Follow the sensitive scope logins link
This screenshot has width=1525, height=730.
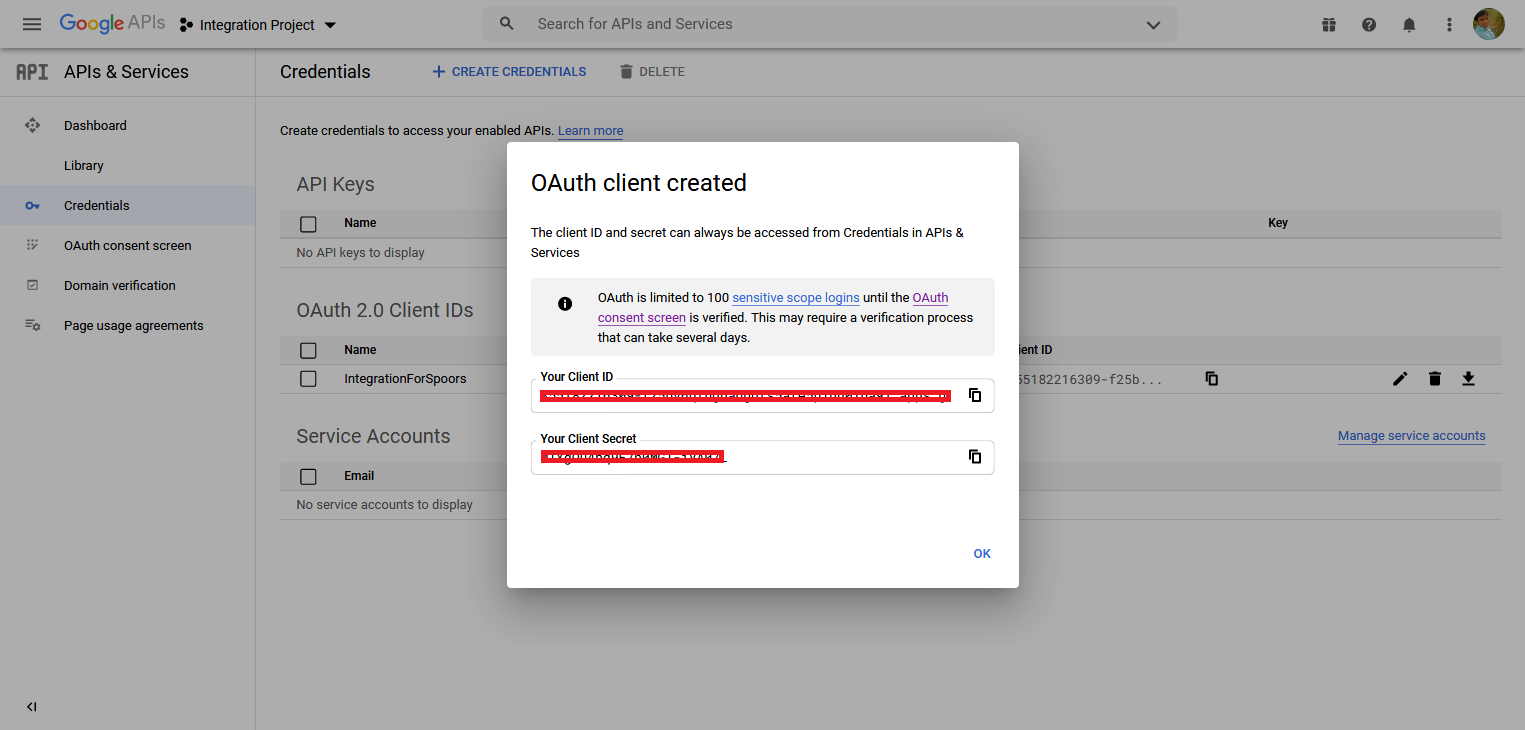coord(795,298)
